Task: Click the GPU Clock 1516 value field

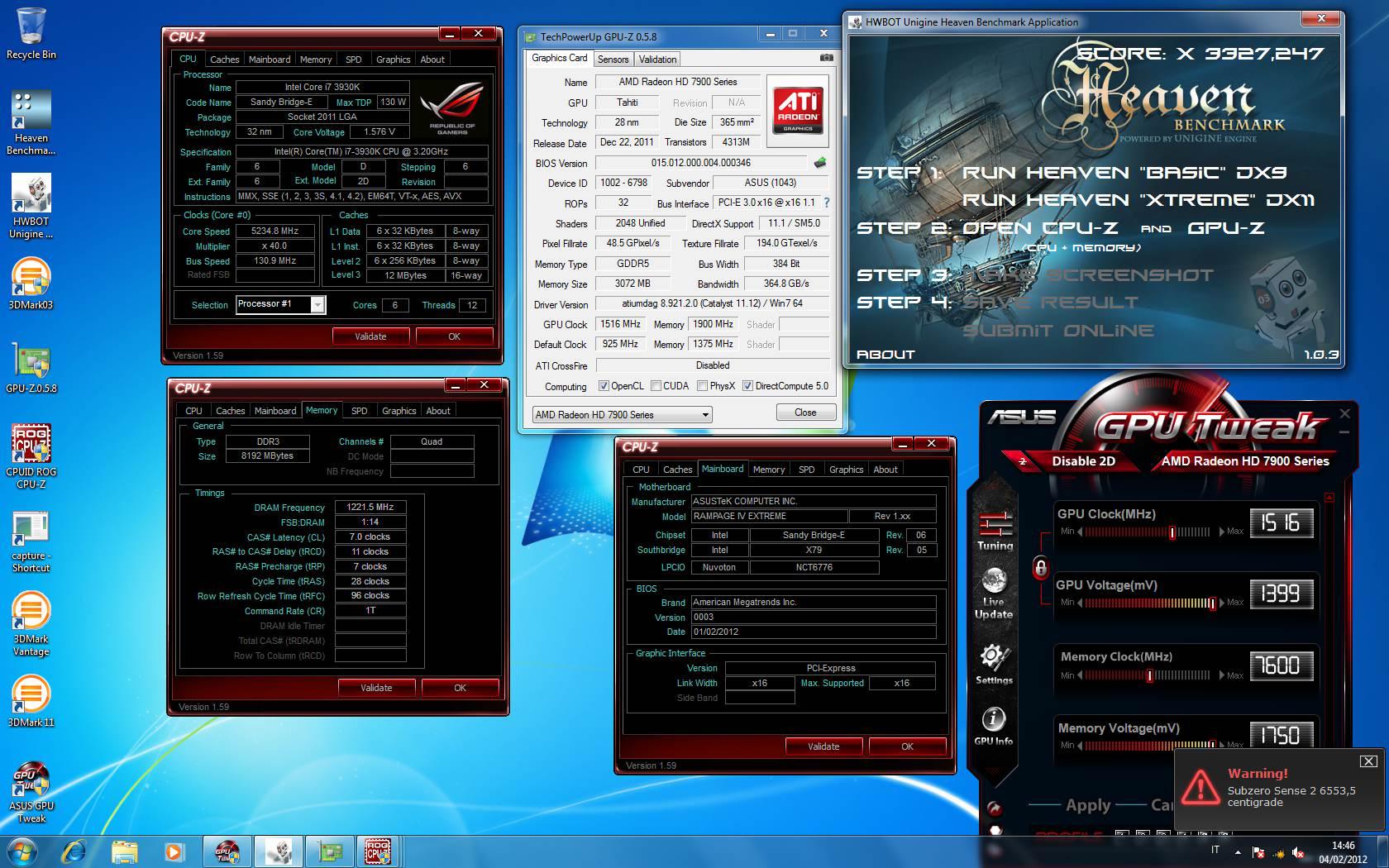Action: coord(1280,522)
